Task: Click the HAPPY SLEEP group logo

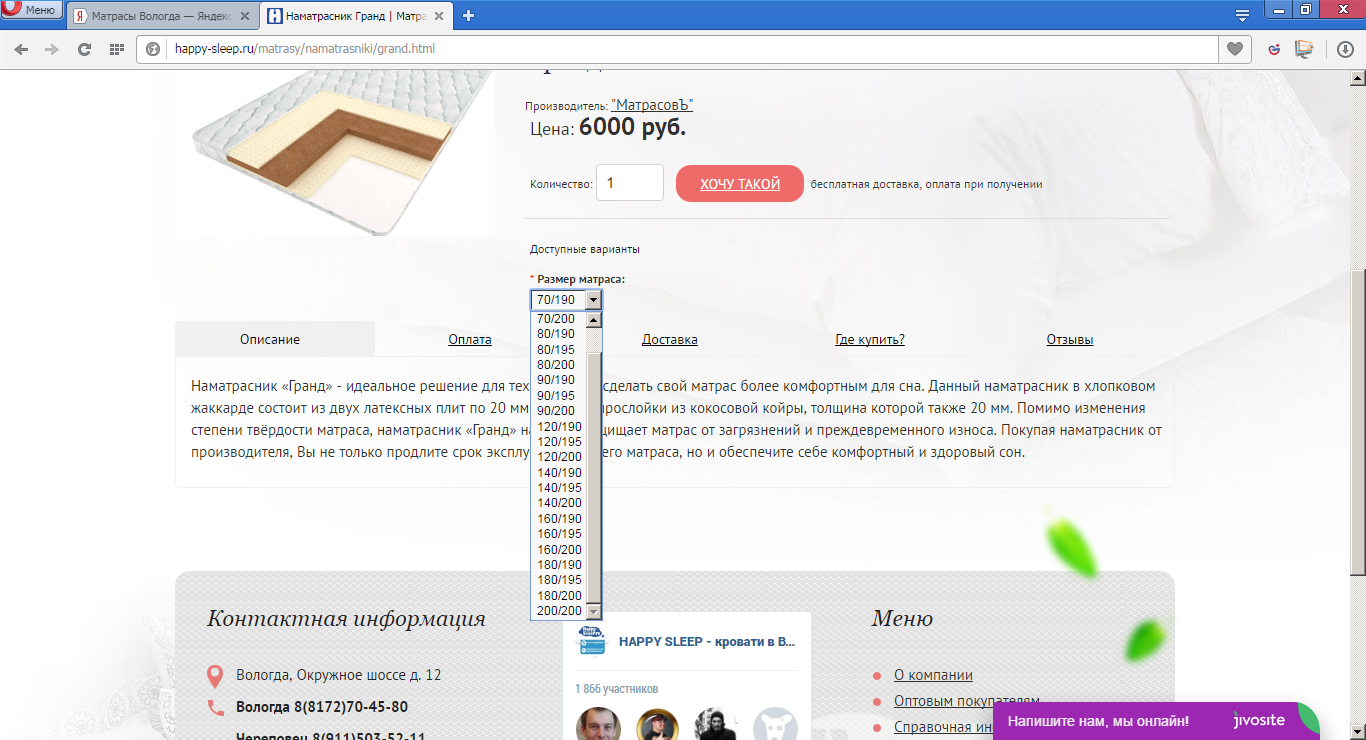Action: click(x=592, y=640)
